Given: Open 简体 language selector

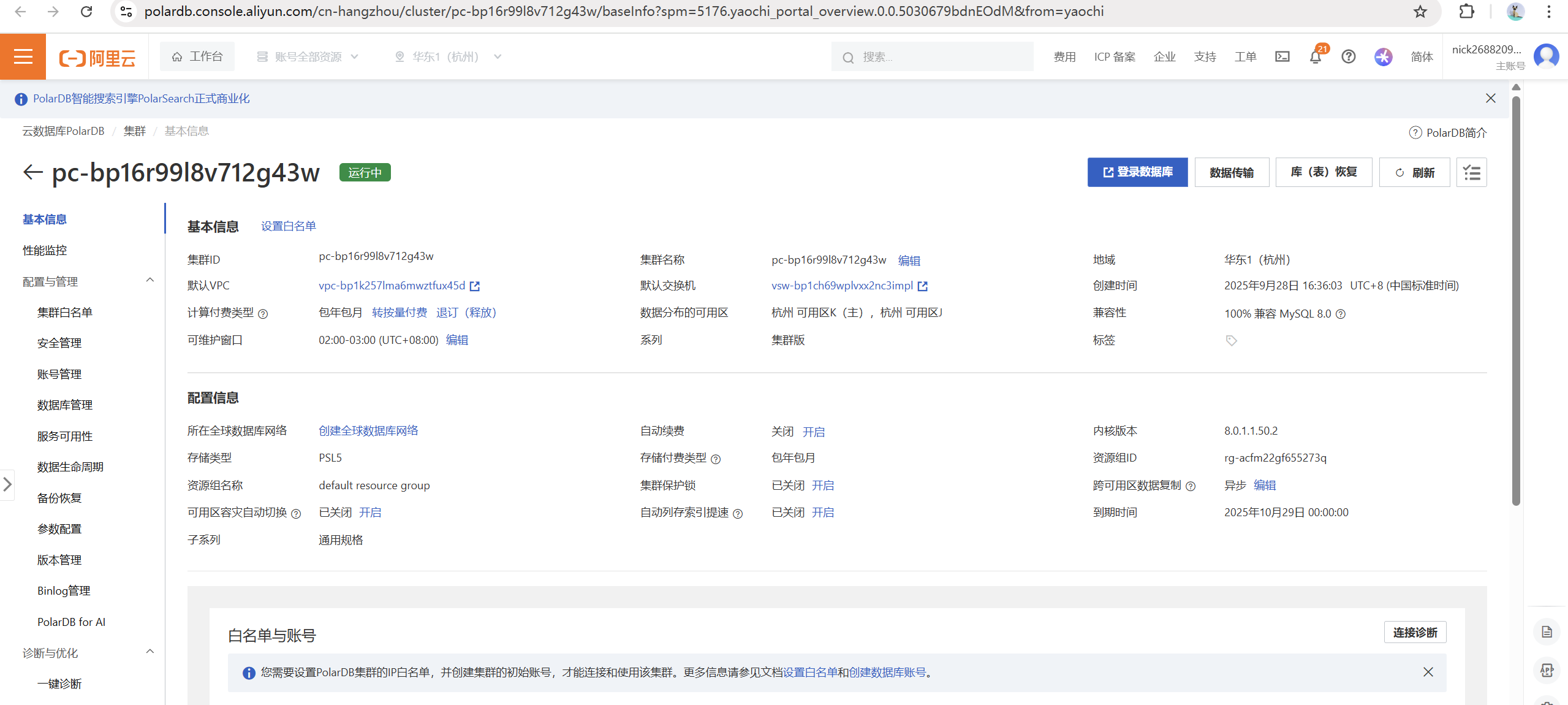Looking at the screenshot, I should (1422, 56).
